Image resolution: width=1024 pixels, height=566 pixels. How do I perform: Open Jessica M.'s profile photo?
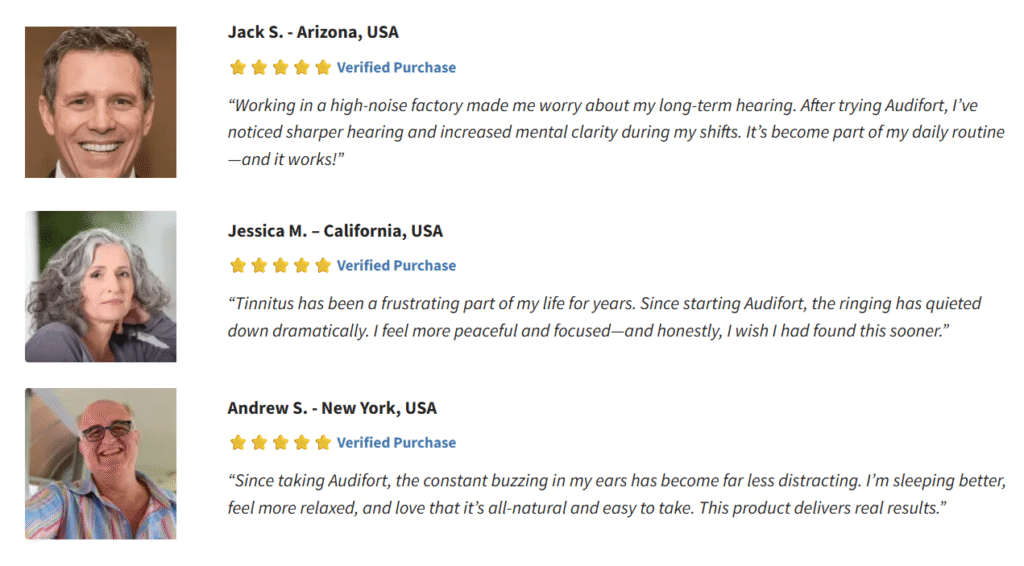click(101, 286)
